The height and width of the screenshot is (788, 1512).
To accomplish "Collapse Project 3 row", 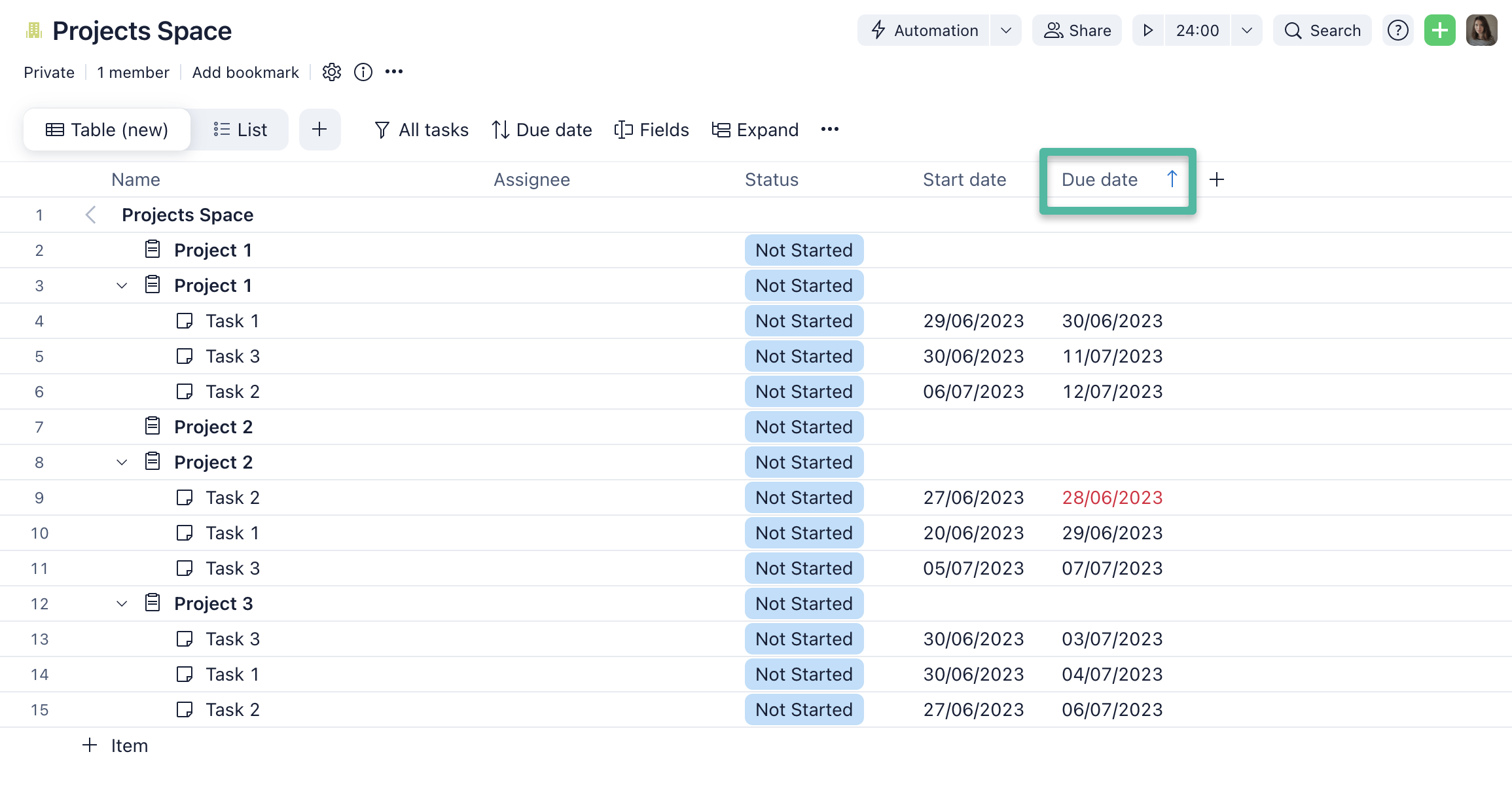I will coord(122,603).
